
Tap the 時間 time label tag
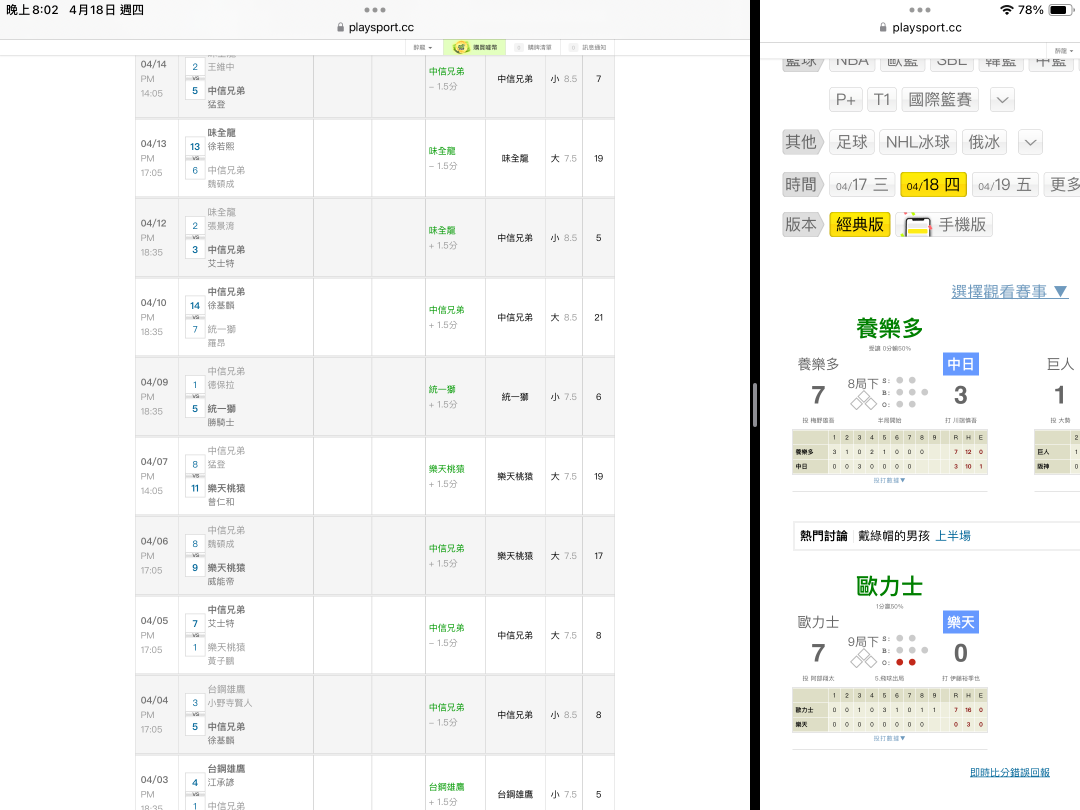tap(802, 185)
